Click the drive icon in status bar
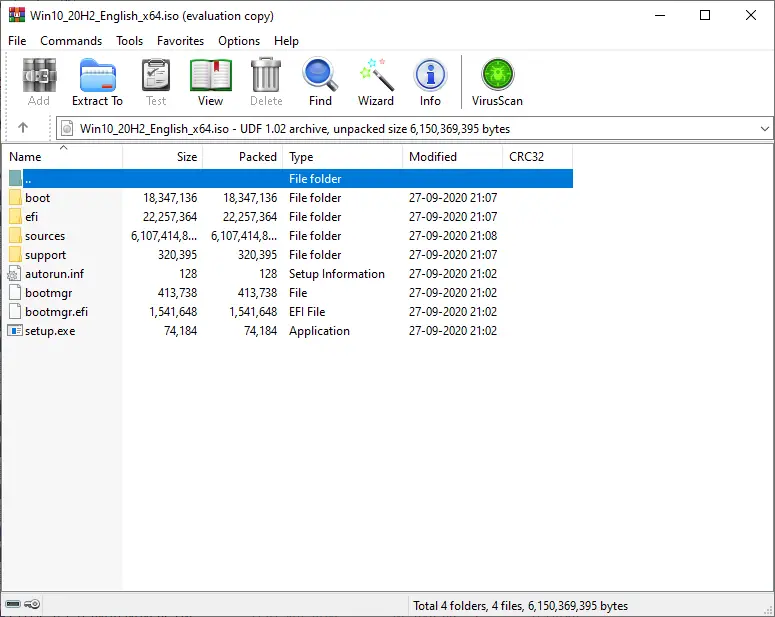The height and width of the screenshot is (617, 775). coord(13,605)
